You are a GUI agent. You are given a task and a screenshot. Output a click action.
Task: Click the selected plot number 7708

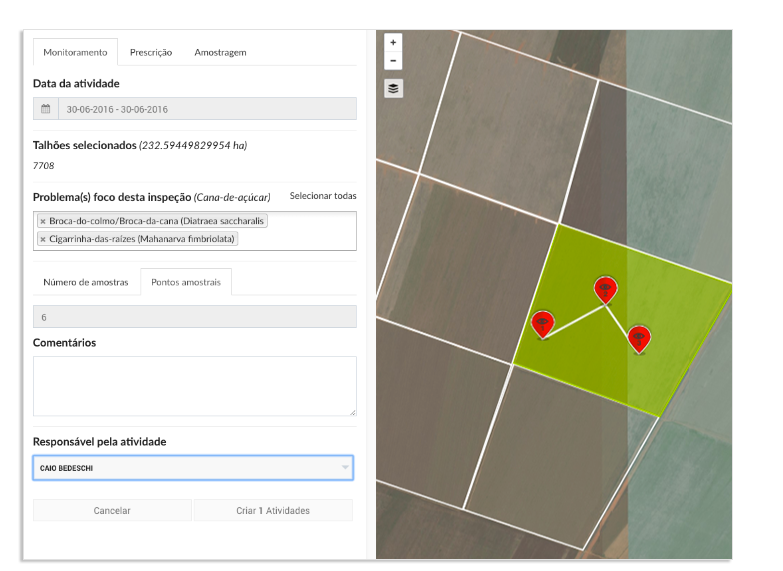click(x=43, y=166)
